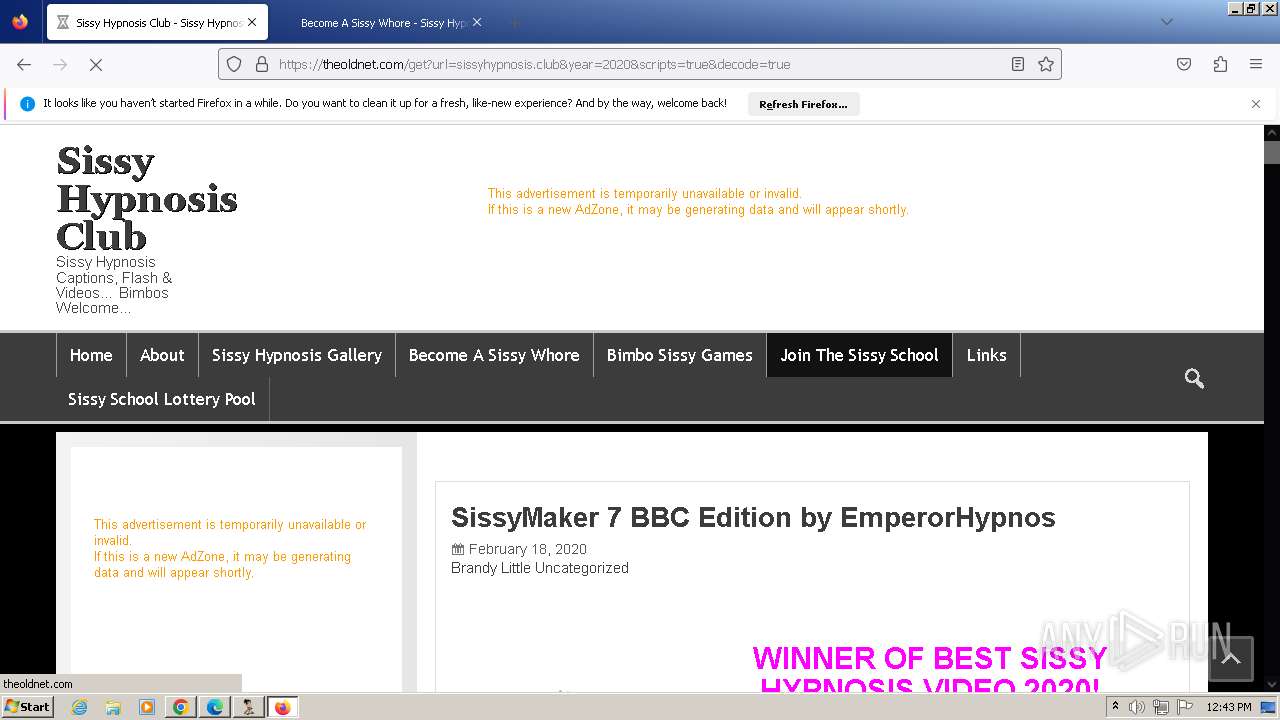Click the taskbar clock showing 12:43 PM
The width and height of the screenshot is (1280, 720).
click(x=1229, y=707)
